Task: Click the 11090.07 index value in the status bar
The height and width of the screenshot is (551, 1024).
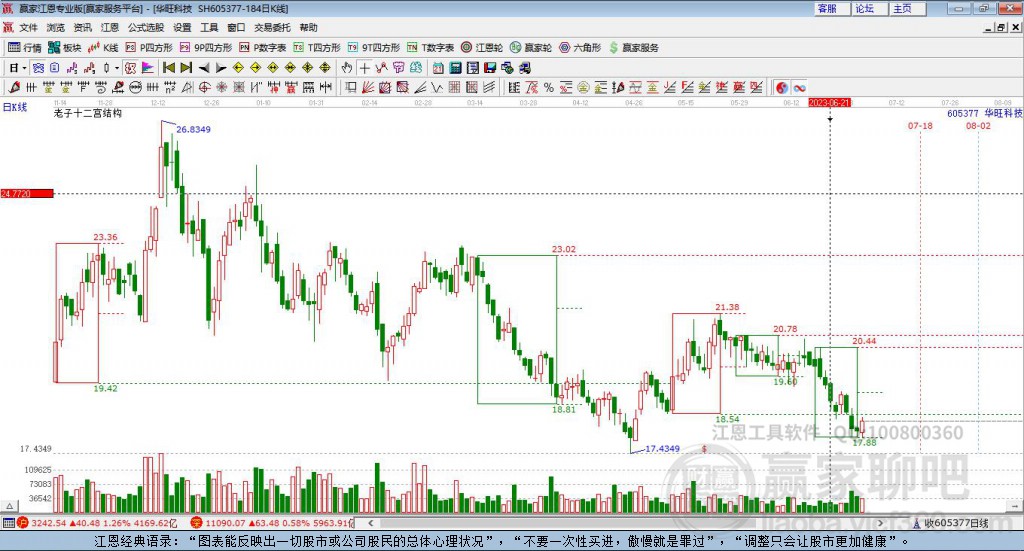Action: (225, 523)
